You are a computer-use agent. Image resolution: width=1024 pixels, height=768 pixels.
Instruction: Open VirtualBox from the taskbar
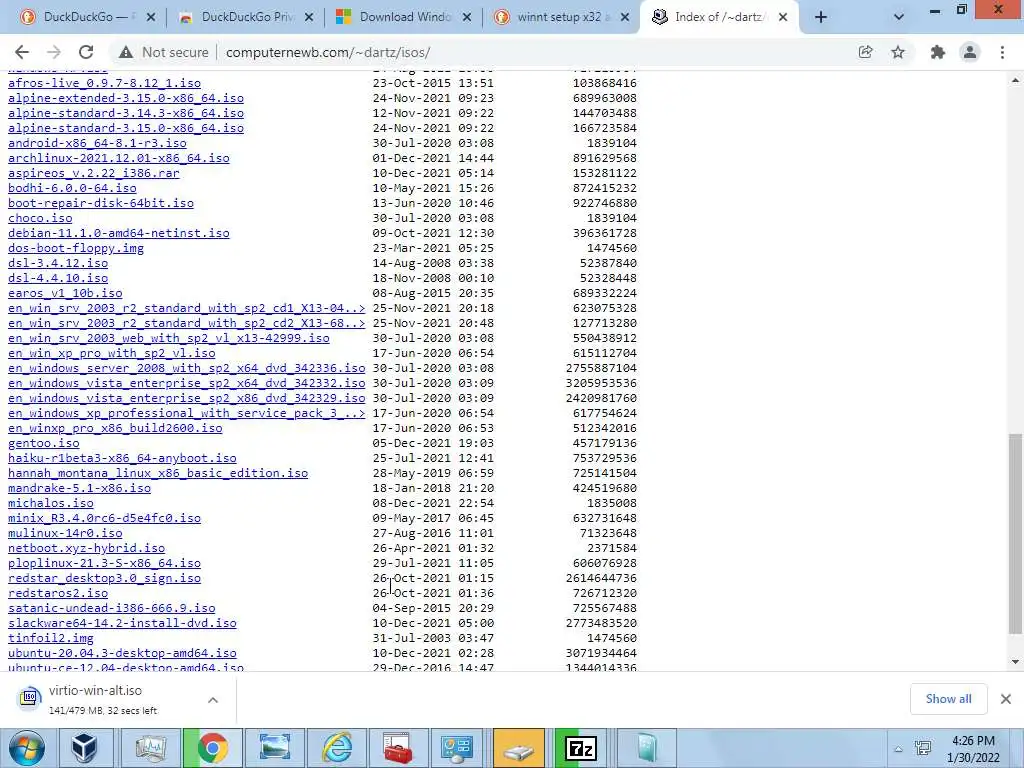(84, 748)
